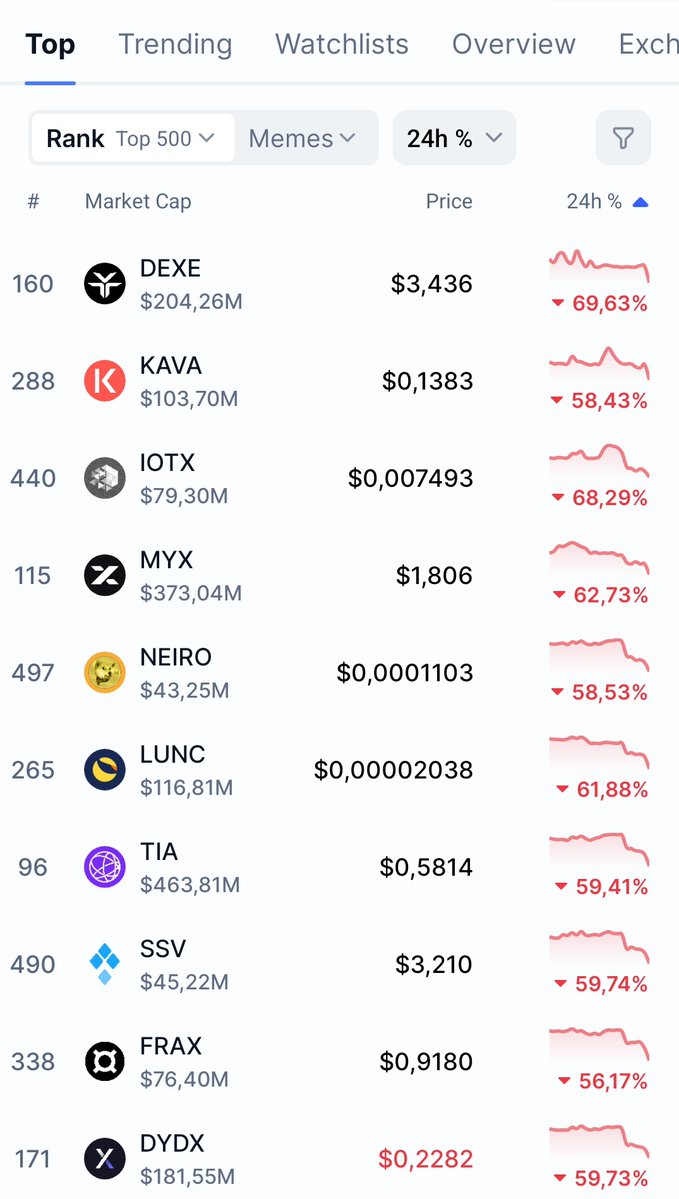
Task: Open the 24h % timeframe dropdown
Action: coord(454,138)
